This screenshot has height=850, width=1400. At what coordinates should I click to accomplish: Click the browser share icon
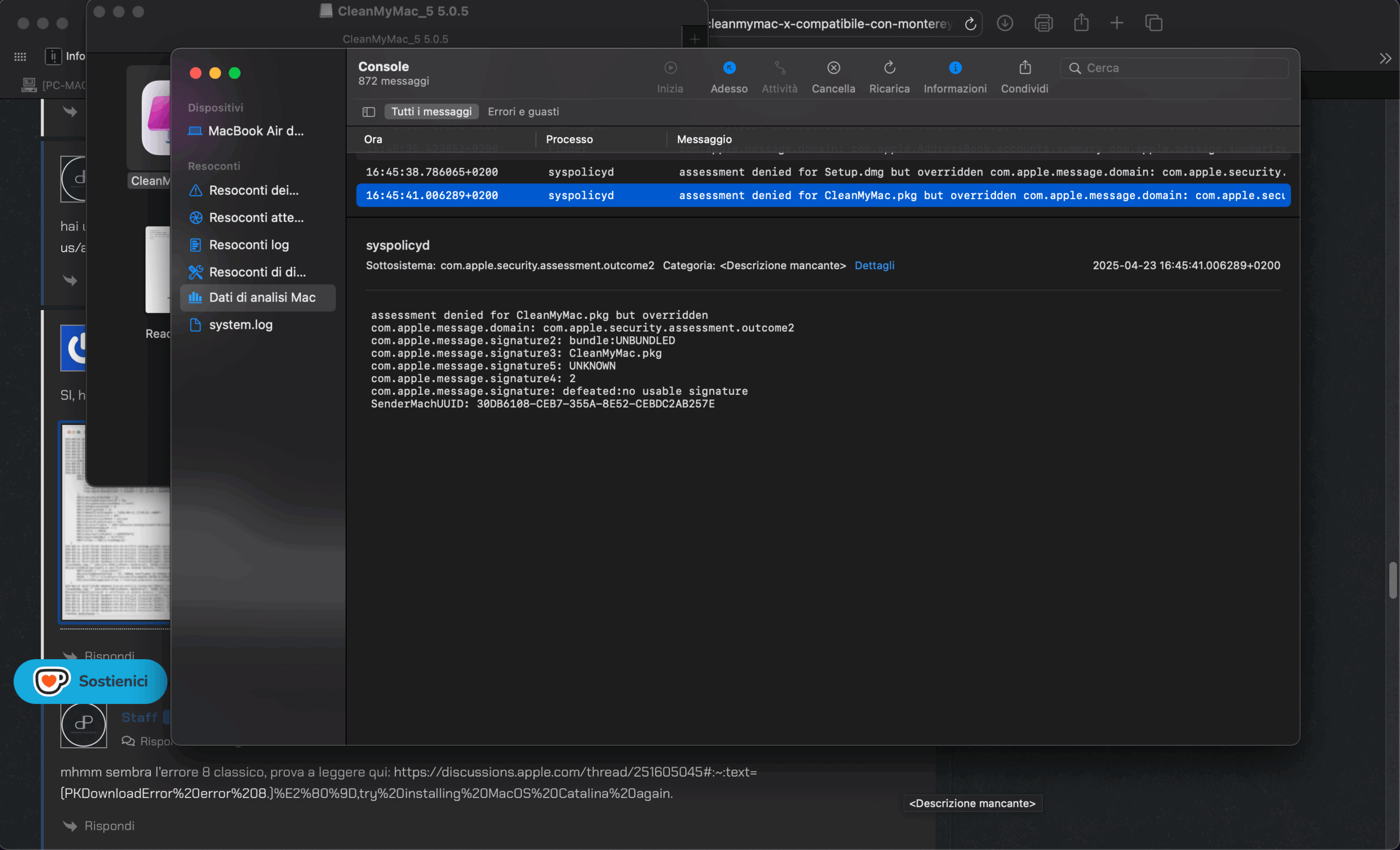pos(1081,23)
